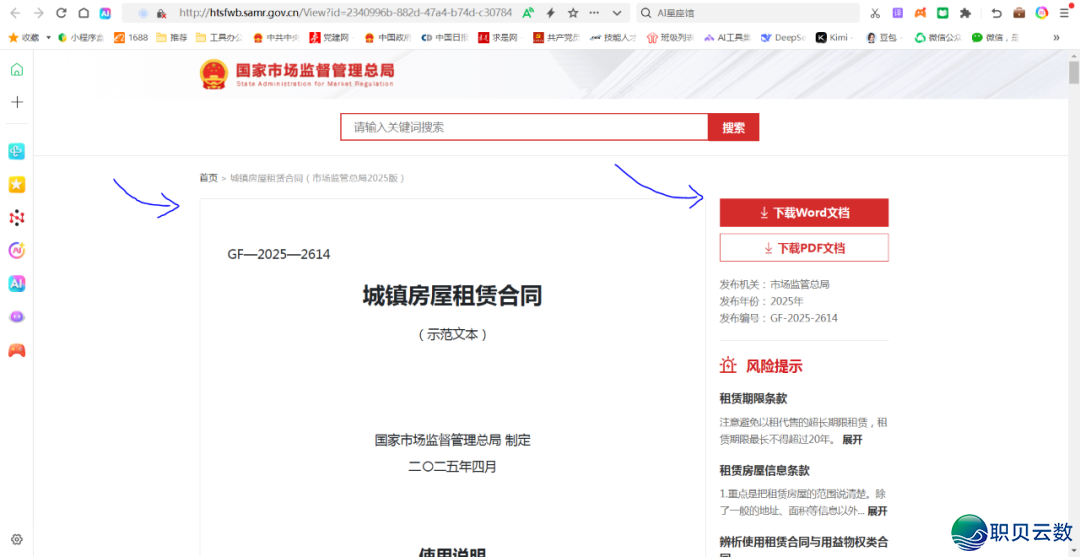The width and height of the screenshot is (1080, 557).
Task: Open sidebar settings gear icon
Action: [x=17, y=539]
